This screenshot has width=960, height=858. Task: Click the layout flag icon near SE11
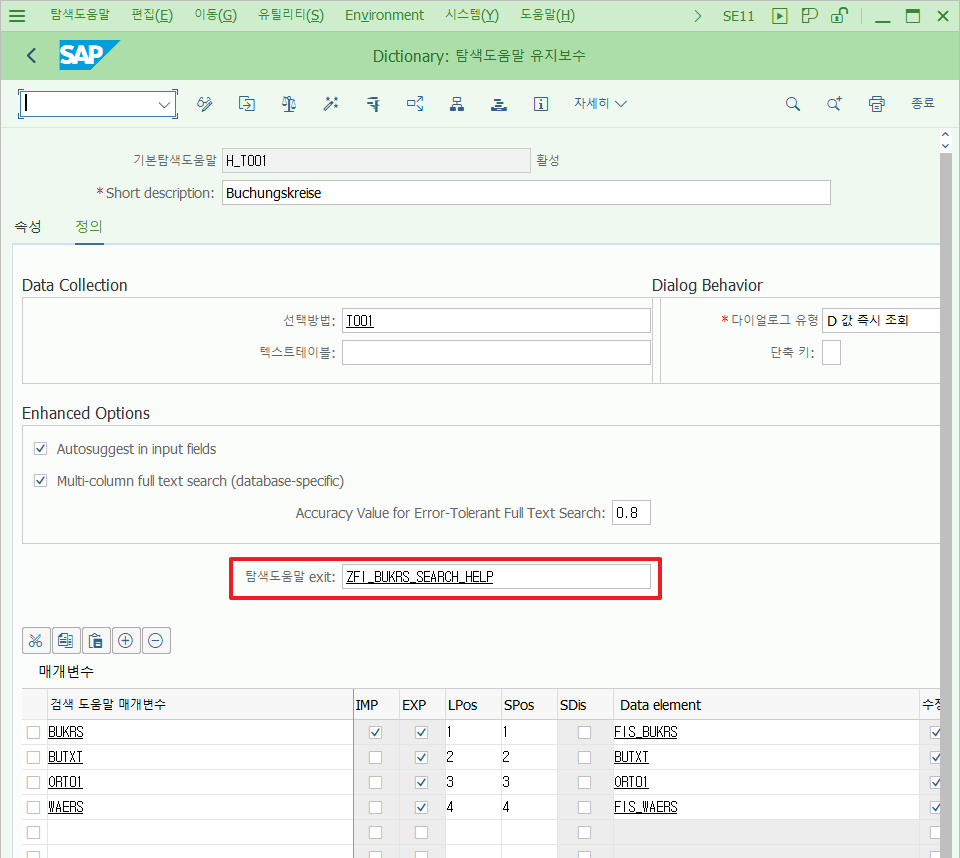click(809, 16)
